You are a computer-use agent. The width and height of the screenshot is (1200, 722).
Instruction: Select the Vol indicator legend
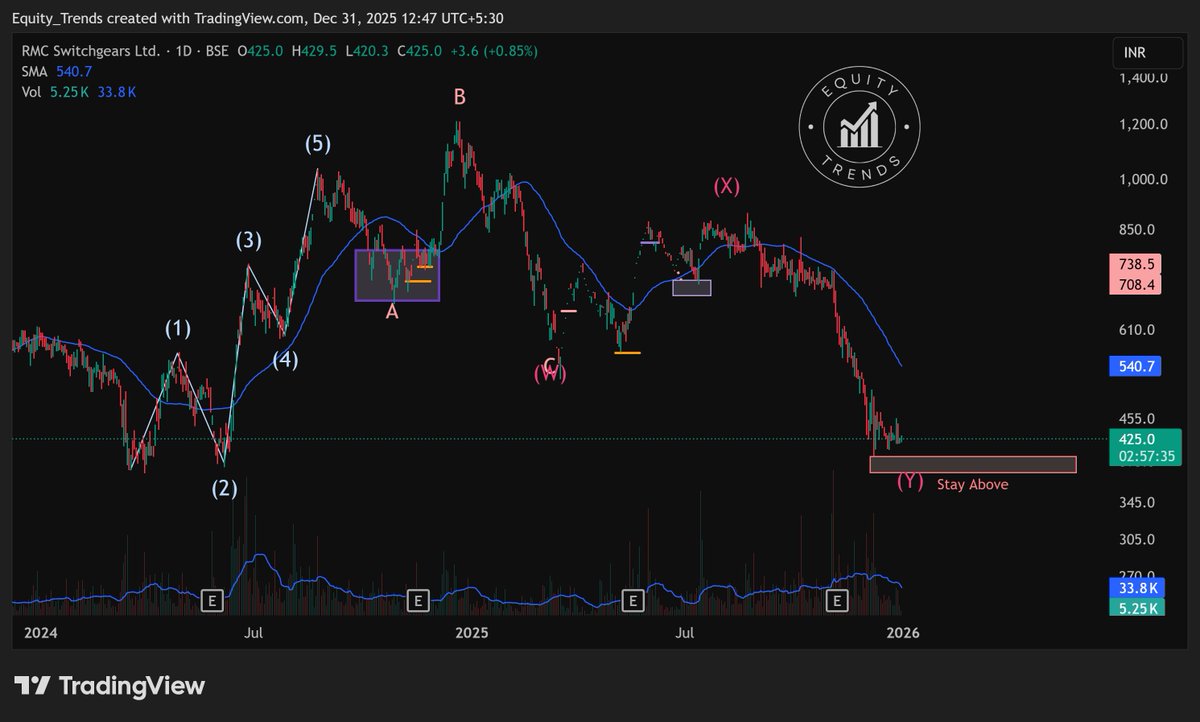[31, 91]
